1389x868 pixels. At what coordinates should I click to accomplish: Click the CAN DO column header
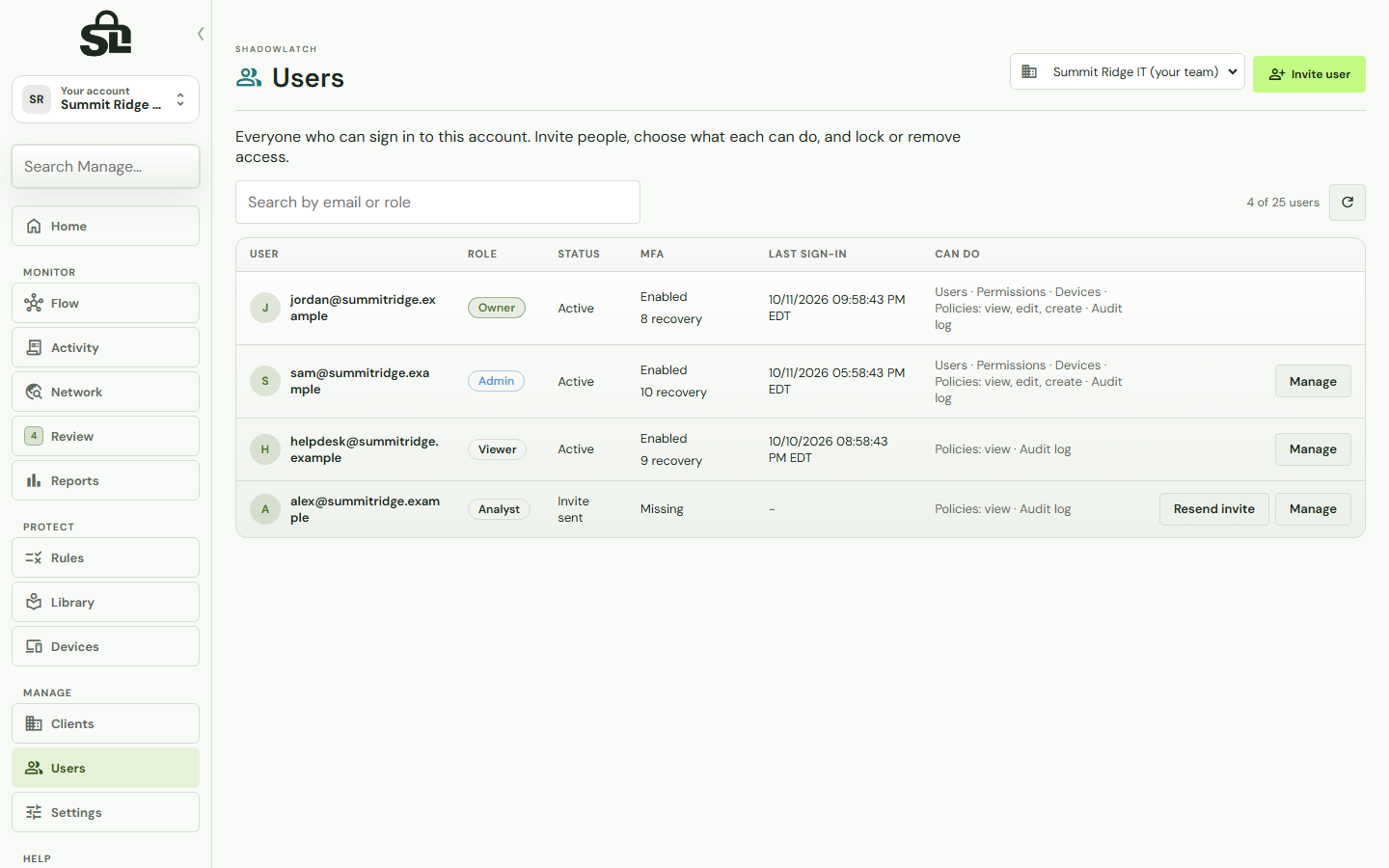point(957,255)
